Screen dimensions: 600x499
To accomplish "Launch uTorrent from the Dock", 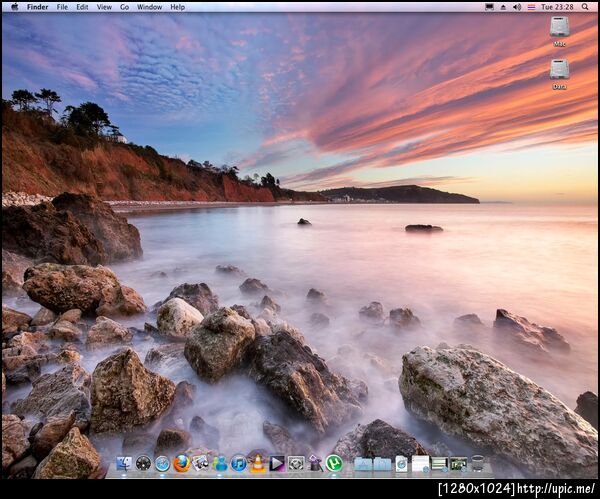I will tap(334, 464).
